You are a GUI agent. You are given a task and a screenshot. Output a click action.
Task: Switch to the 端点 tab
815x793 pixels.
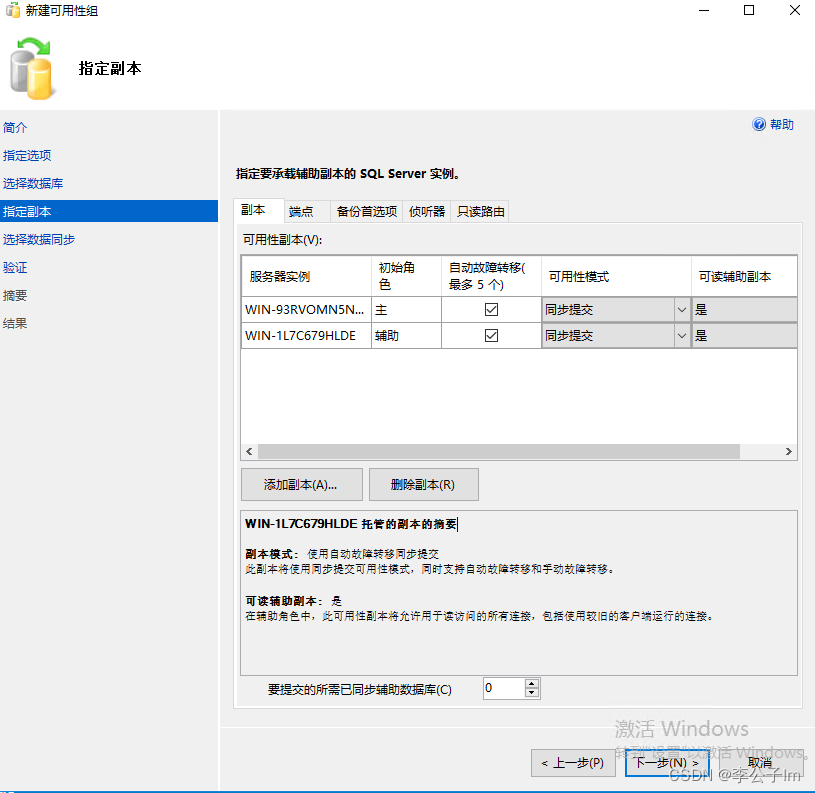pos(303,211)
